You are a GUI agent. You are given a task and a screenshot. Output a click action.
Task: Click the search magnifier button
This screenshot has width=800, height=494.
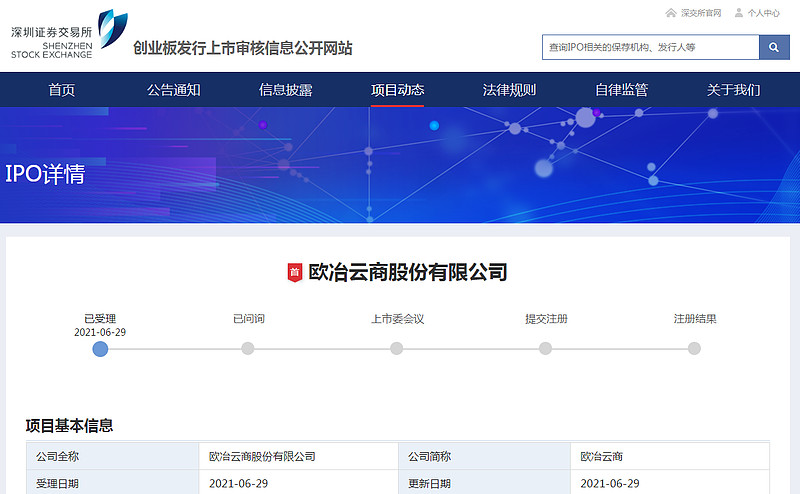tap(774, 47)
